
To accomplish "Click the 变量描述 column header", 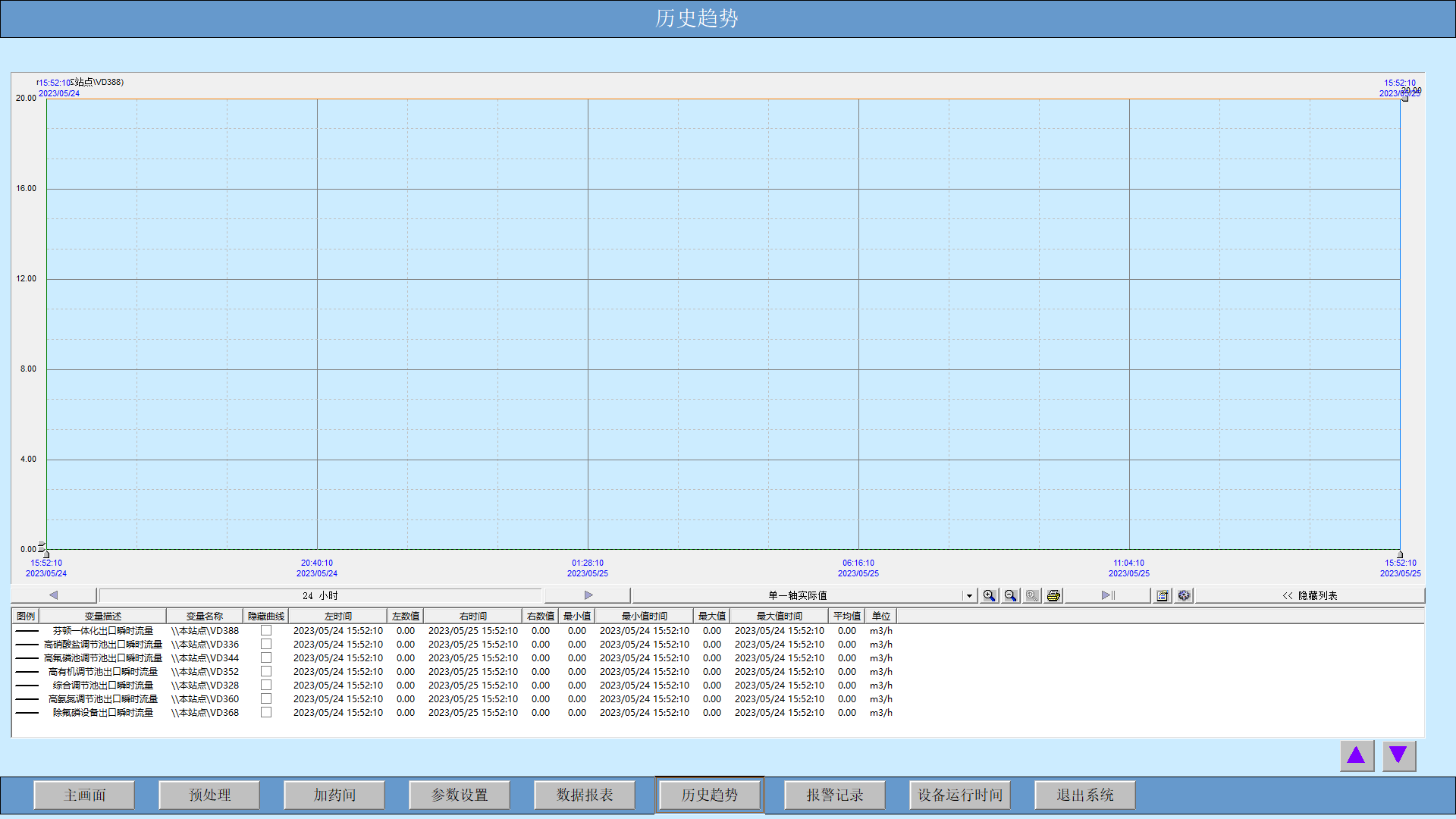I will (x=103, y=616).
